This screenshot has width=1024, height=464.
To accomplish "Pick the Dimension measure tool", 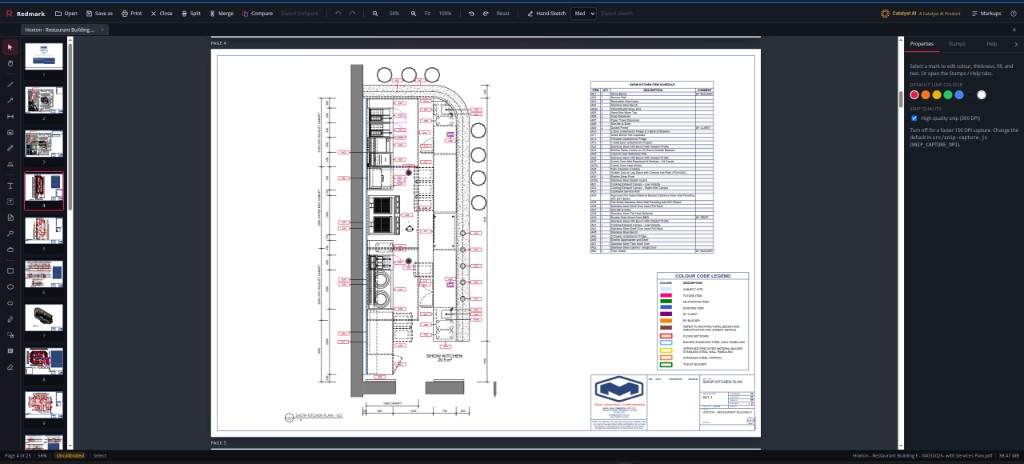I will pyautogui.click(x=10, y=116).
